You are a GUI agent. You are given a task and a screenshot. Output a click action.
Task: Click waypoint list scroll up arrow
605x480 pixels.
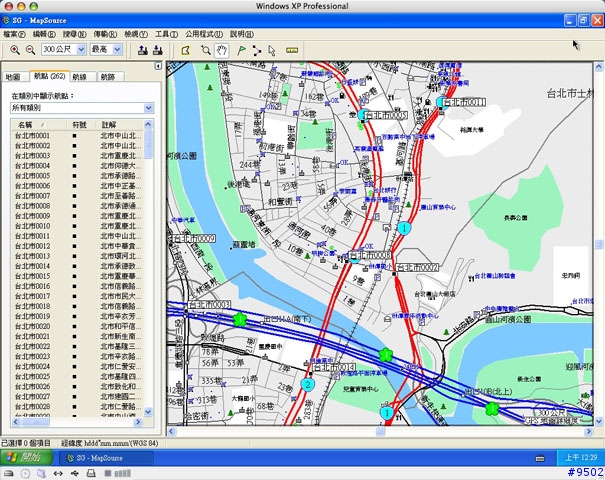click(148, 124)
